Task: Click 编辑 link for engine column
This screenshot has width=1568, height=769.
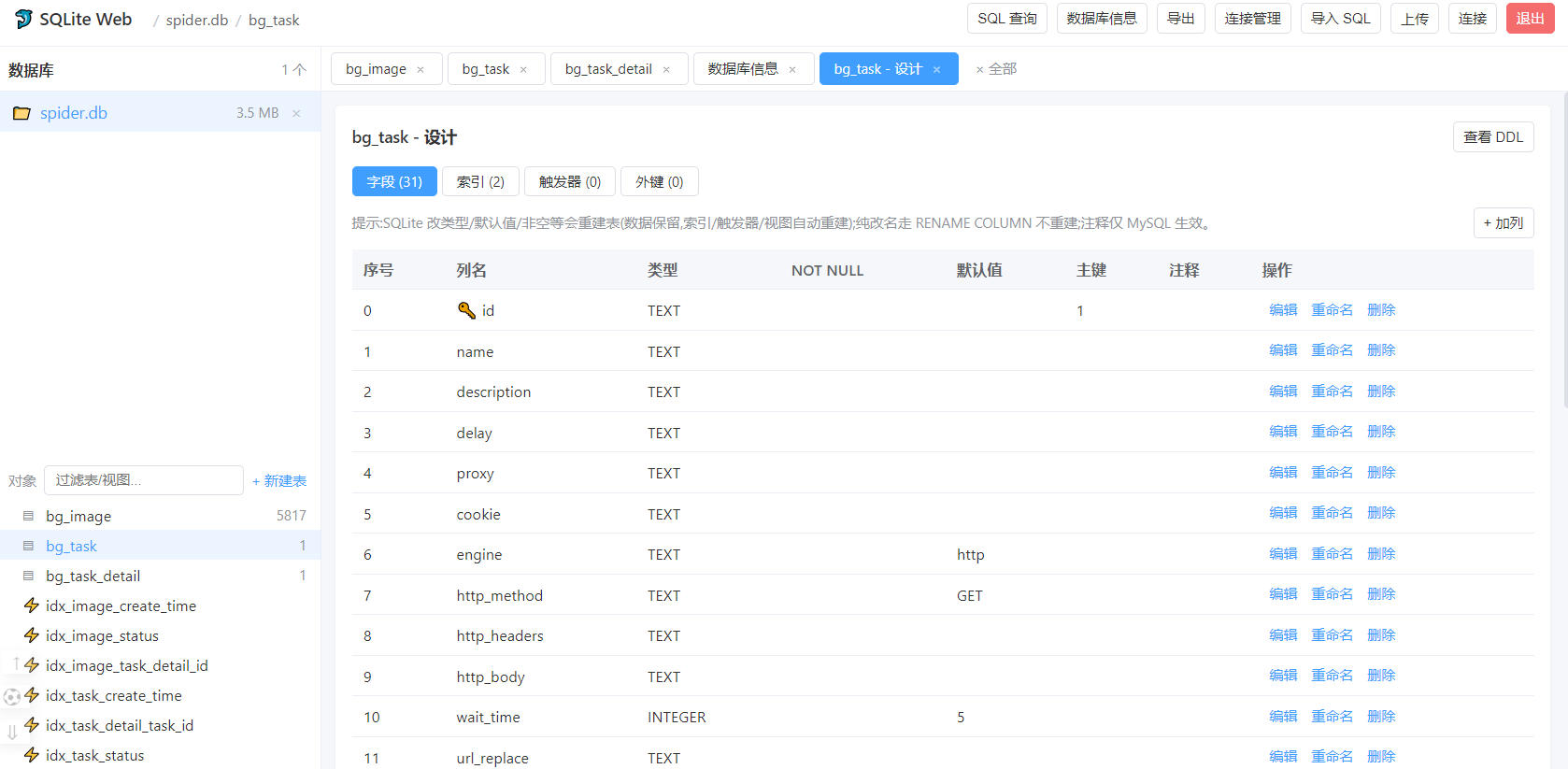Action: click(x=1283, y=554)
